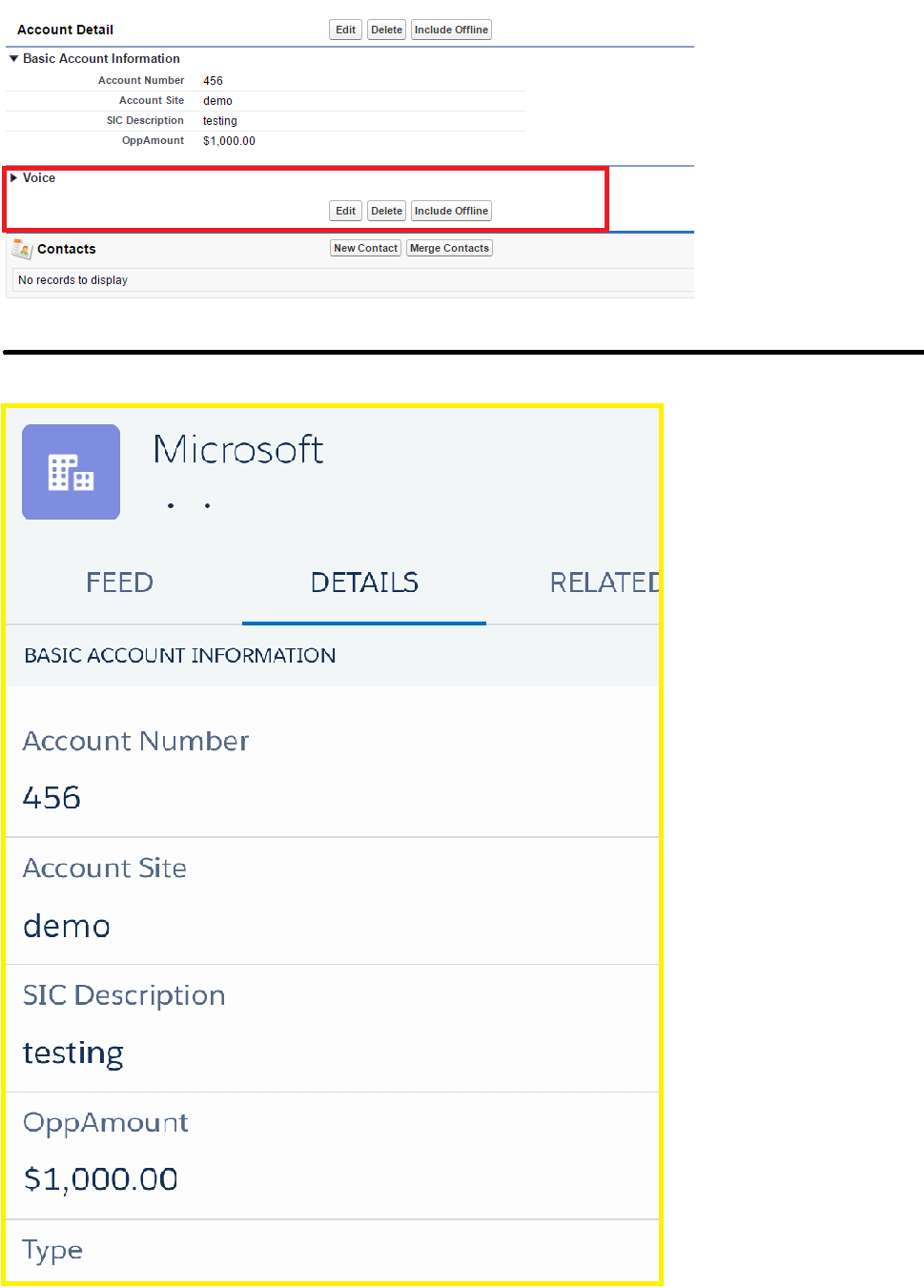The image size is (924, 1288).
Task: Click the Account Number value 456
Action: point(52,798)
